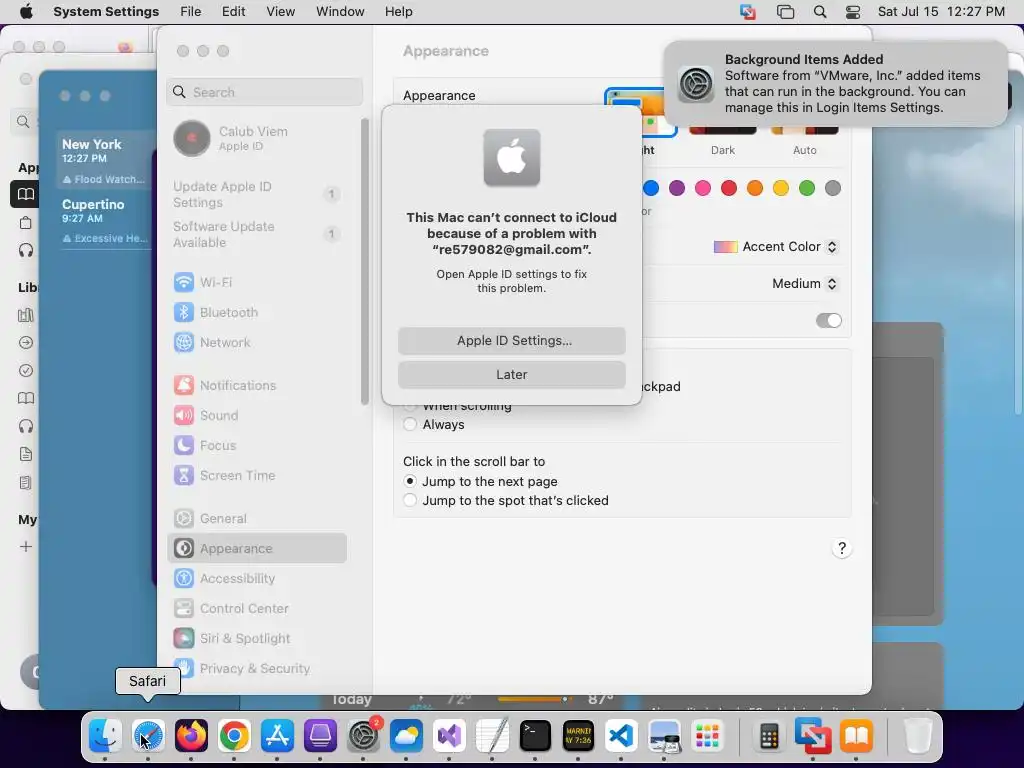Pick the yellow accent color swatch

pos(780,188)
